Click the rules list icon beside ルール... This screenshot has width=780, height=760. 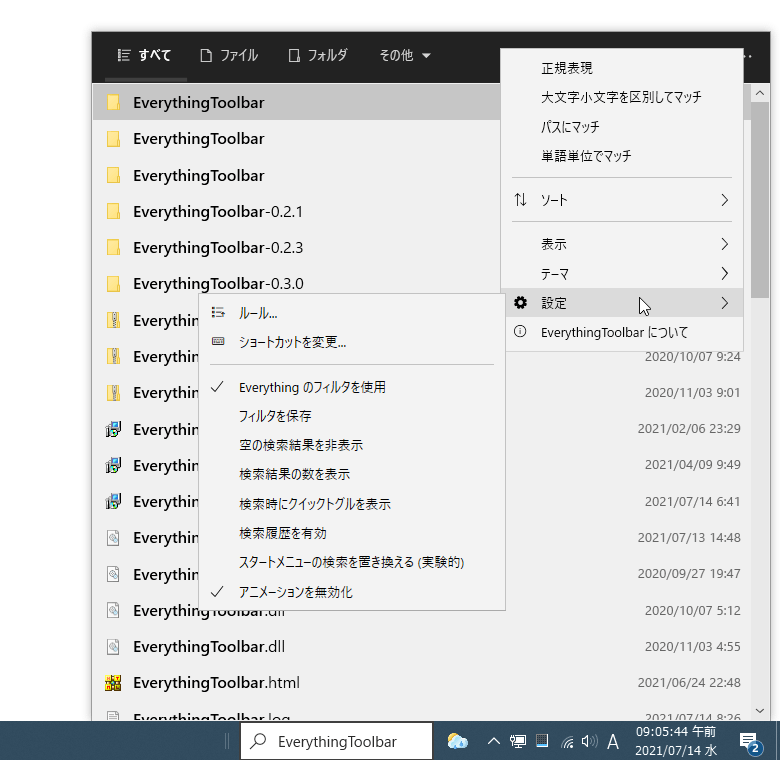218,312
